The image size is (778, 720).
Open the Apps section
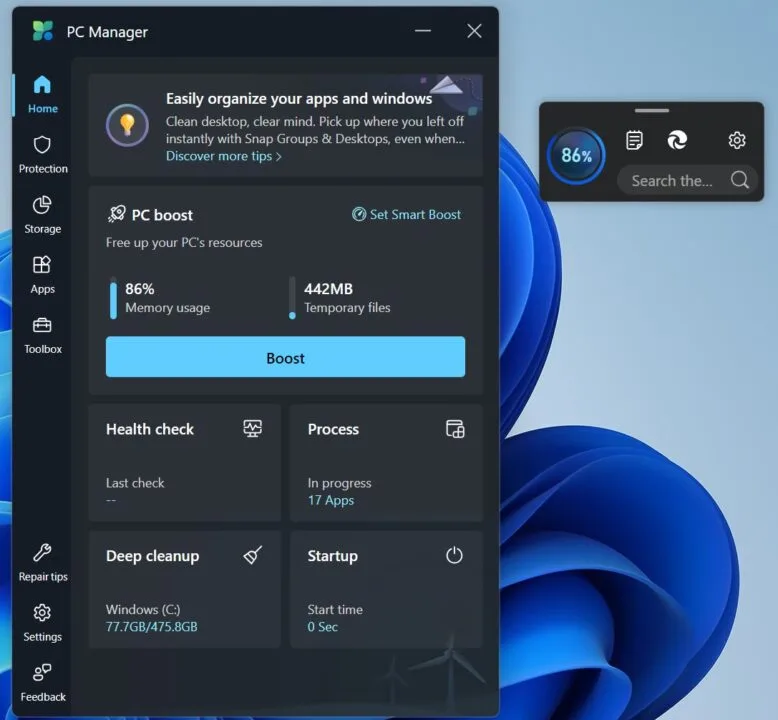click(42, 274)
